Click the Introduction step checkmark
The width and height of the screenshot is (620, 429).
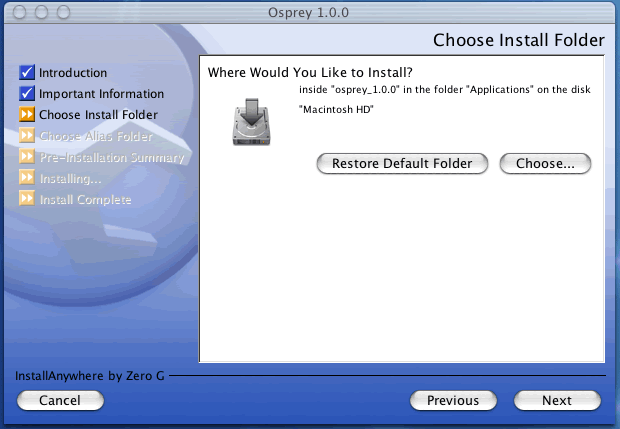tap(27, 73)
